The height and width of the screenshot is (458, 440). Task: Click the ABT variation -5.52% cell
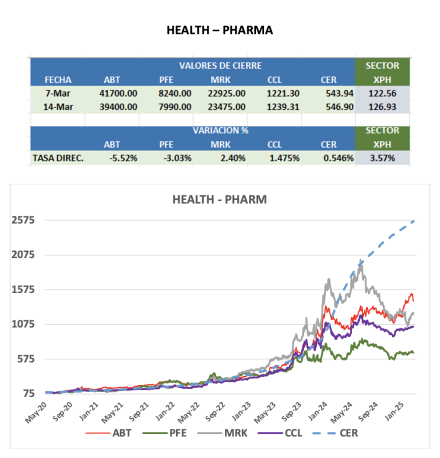(x=123, y=158)
